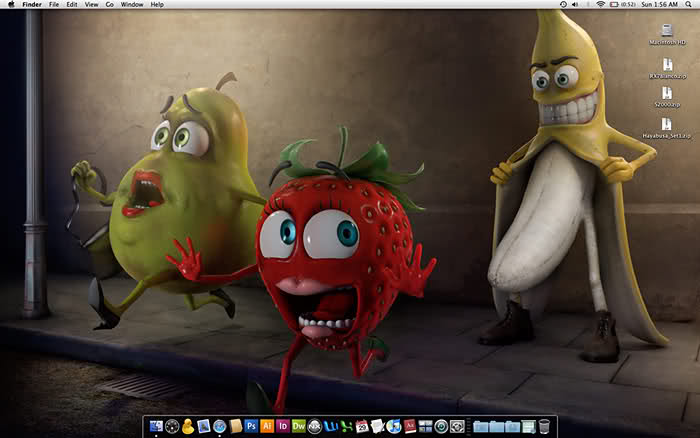Click Time Machine menu bar icon
Viewport: 700px width, 438px height.
pyautogui.click(x=563, y=4)
